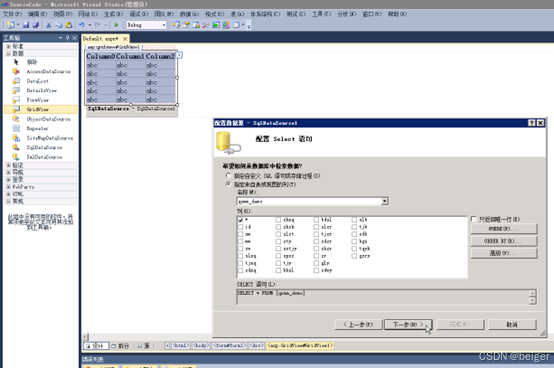Click the Save All toolbar icon
Viewport: 554px width, 368px height.
36,25
